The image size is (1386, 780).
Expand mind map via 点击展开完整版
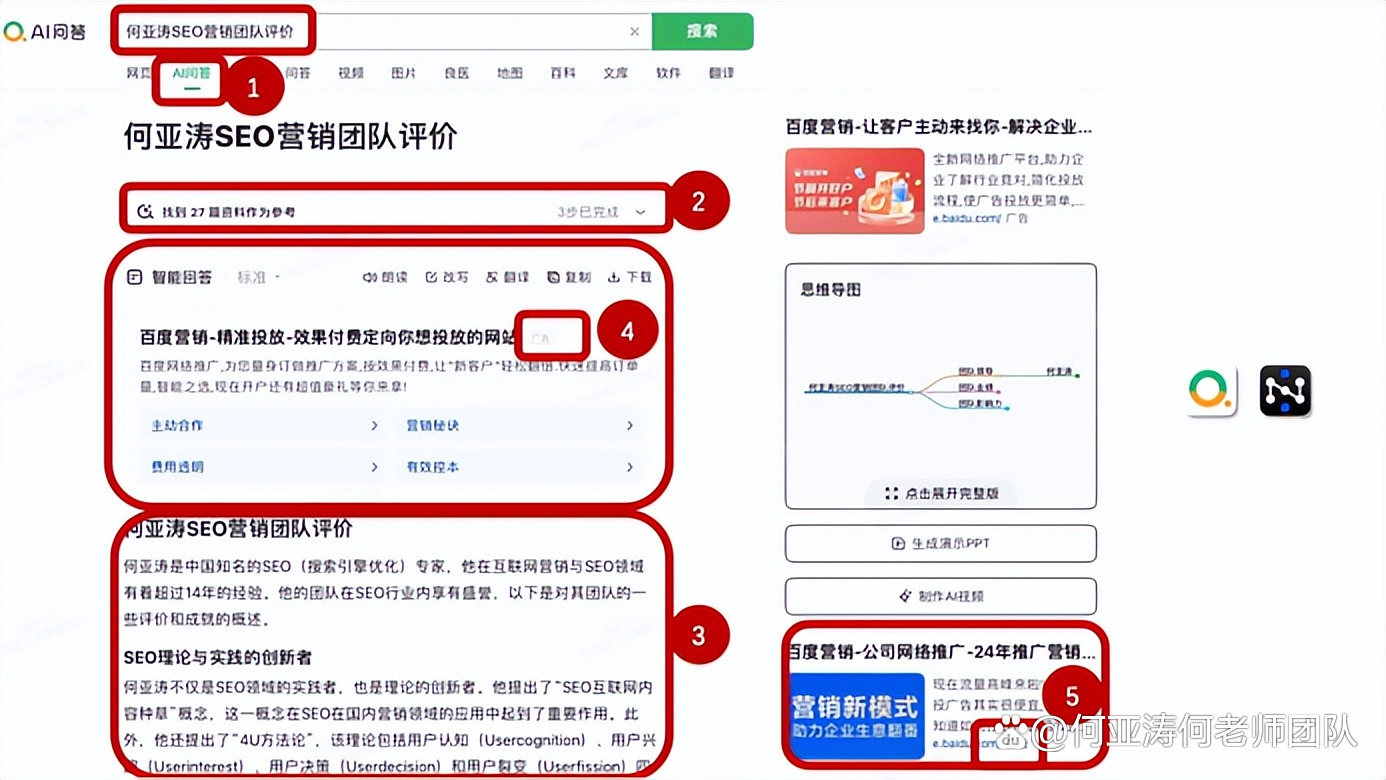941,493
